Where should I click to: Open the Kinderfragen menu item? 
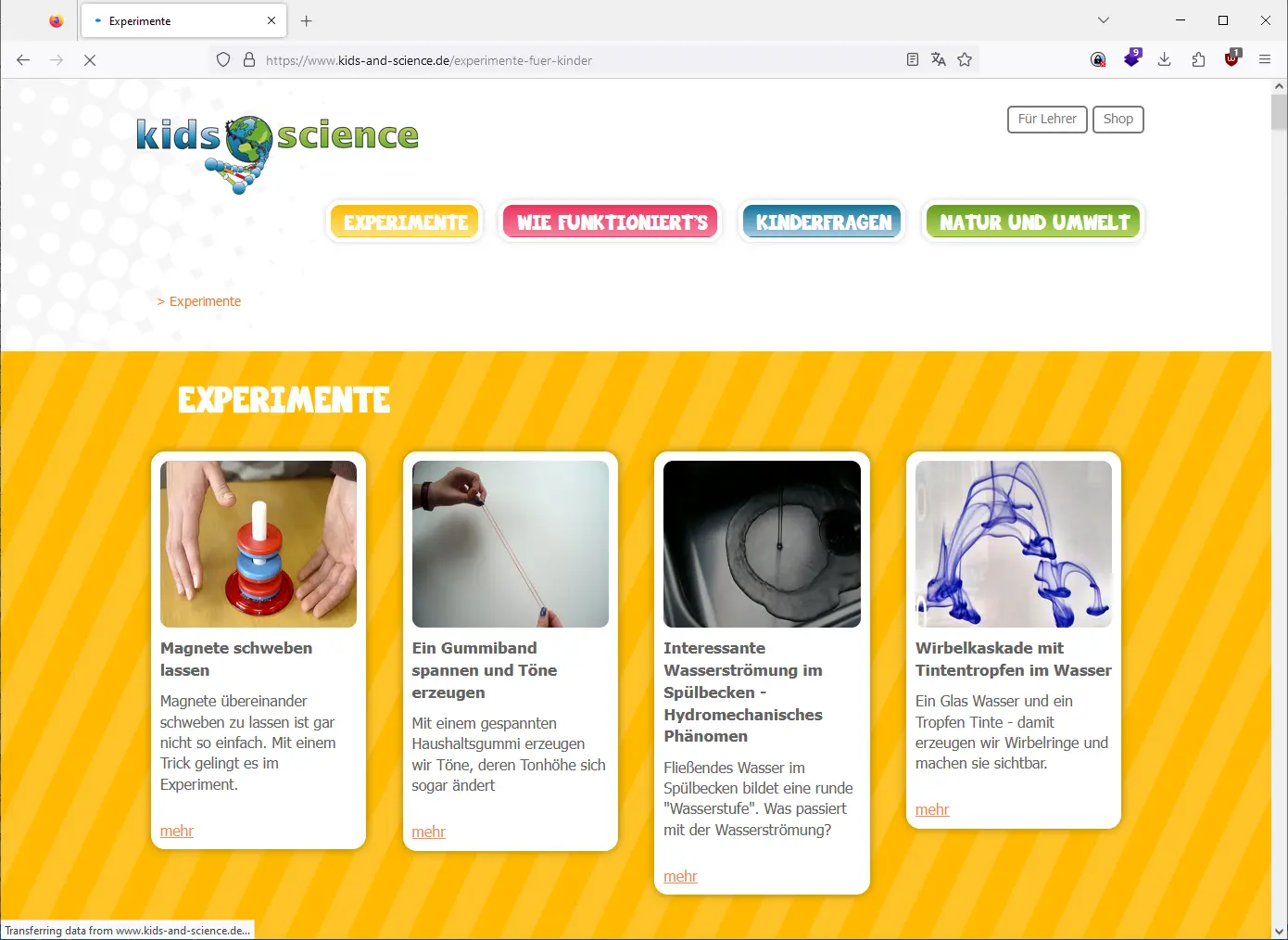click(823, 222)
